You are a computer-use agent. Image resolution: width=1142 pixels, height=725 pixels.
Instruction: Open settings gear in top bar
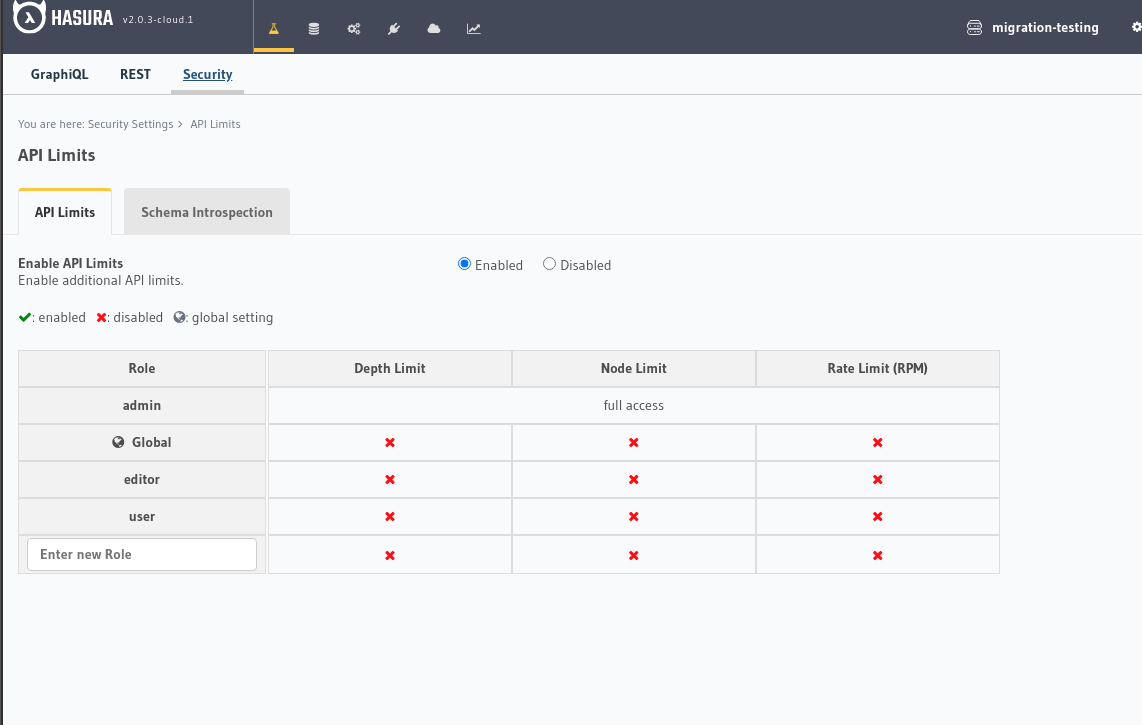[x=1135, y=28]
